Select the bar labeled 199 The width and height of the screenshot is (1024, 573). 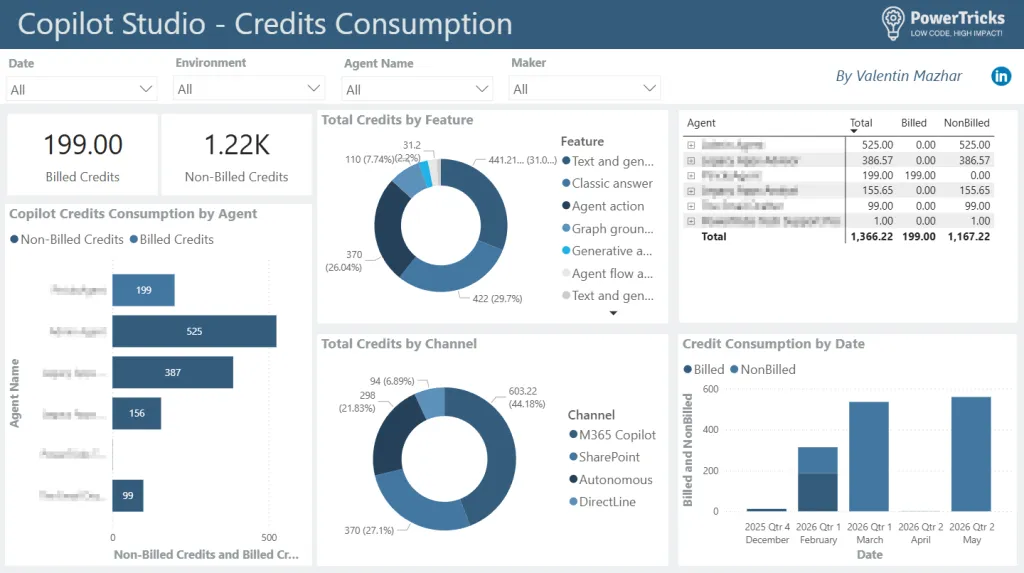coord(143,290)
